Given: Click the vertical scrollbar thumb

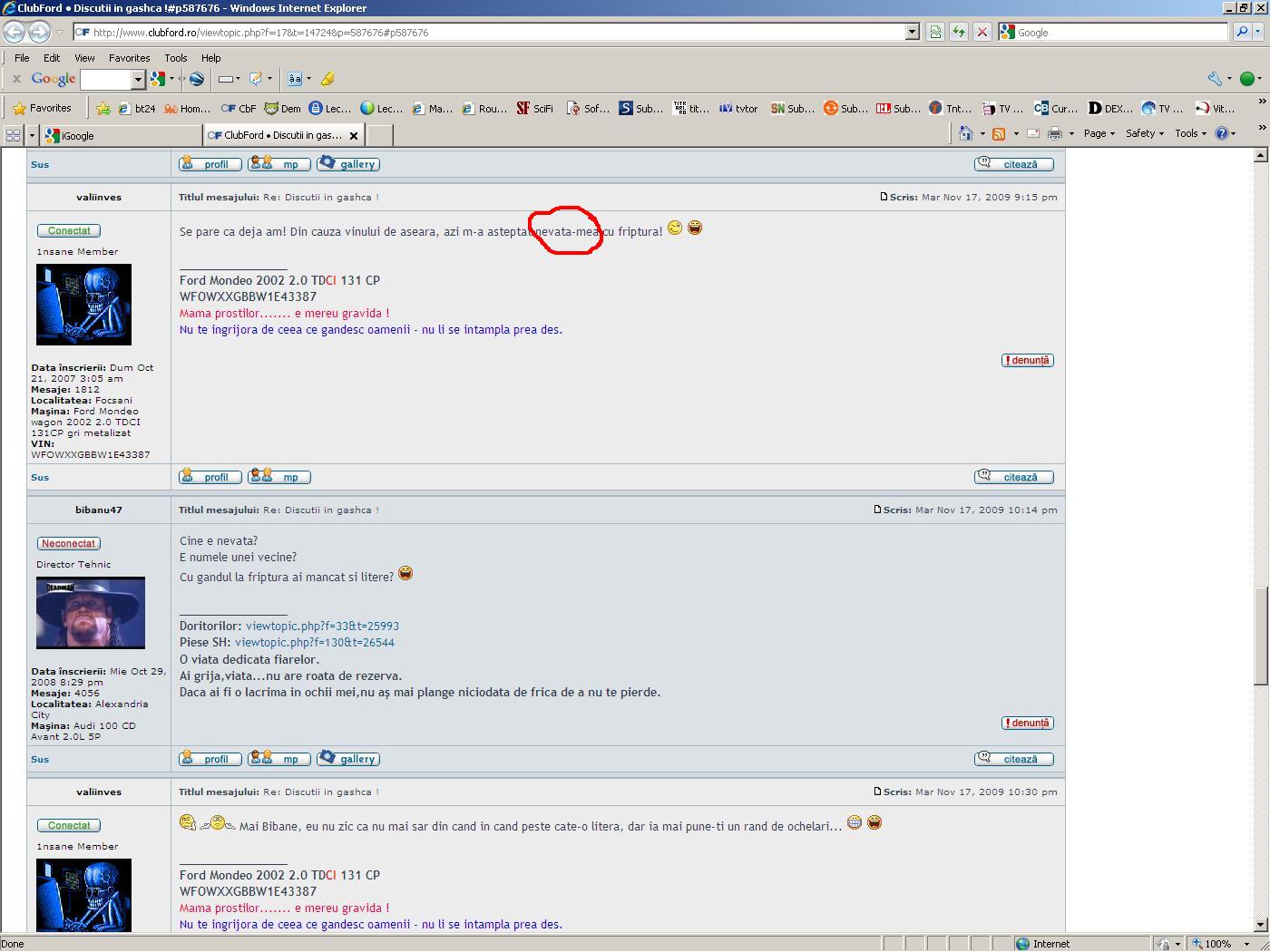Looking at the screenshot, I should pos(1260,635).
